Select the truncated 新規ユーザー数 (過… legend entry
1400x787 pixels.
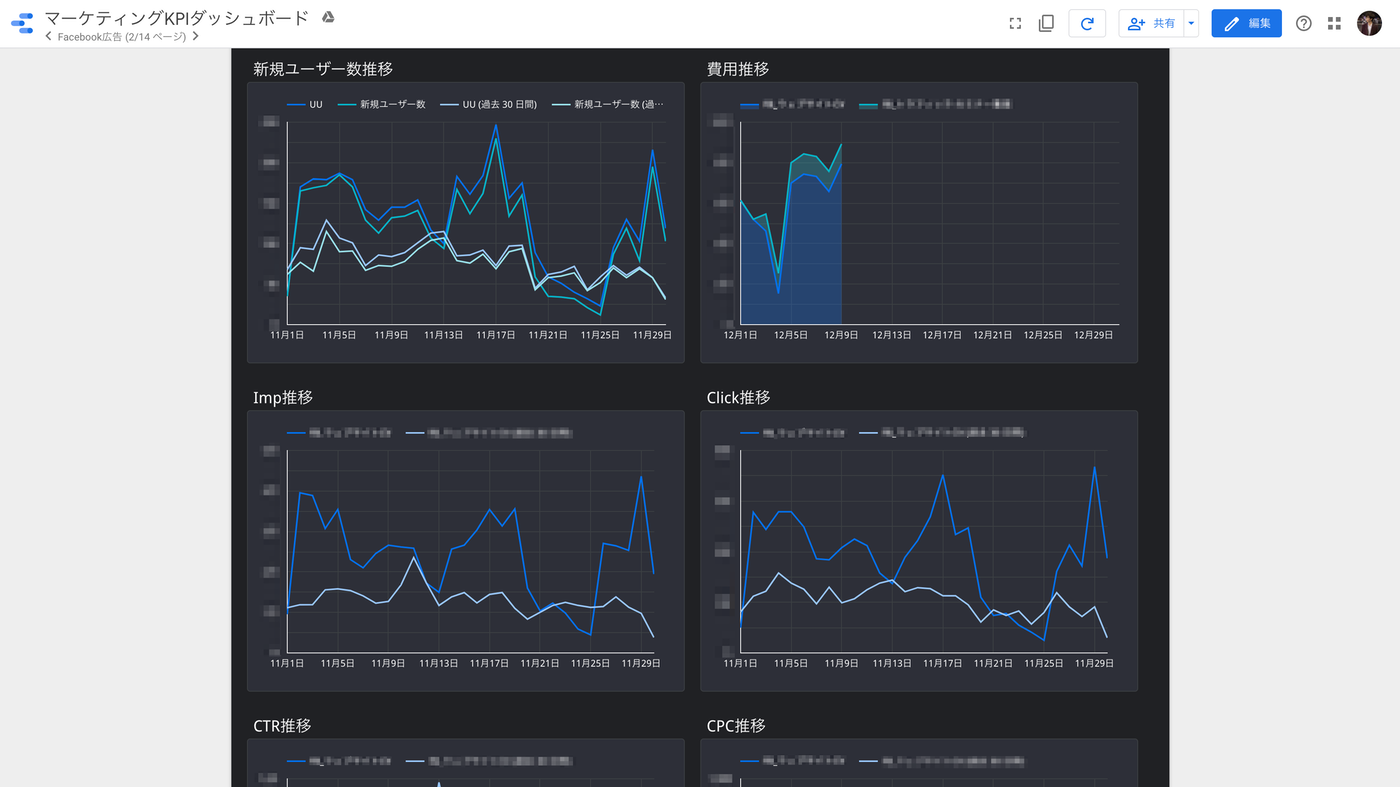point(607,104)
